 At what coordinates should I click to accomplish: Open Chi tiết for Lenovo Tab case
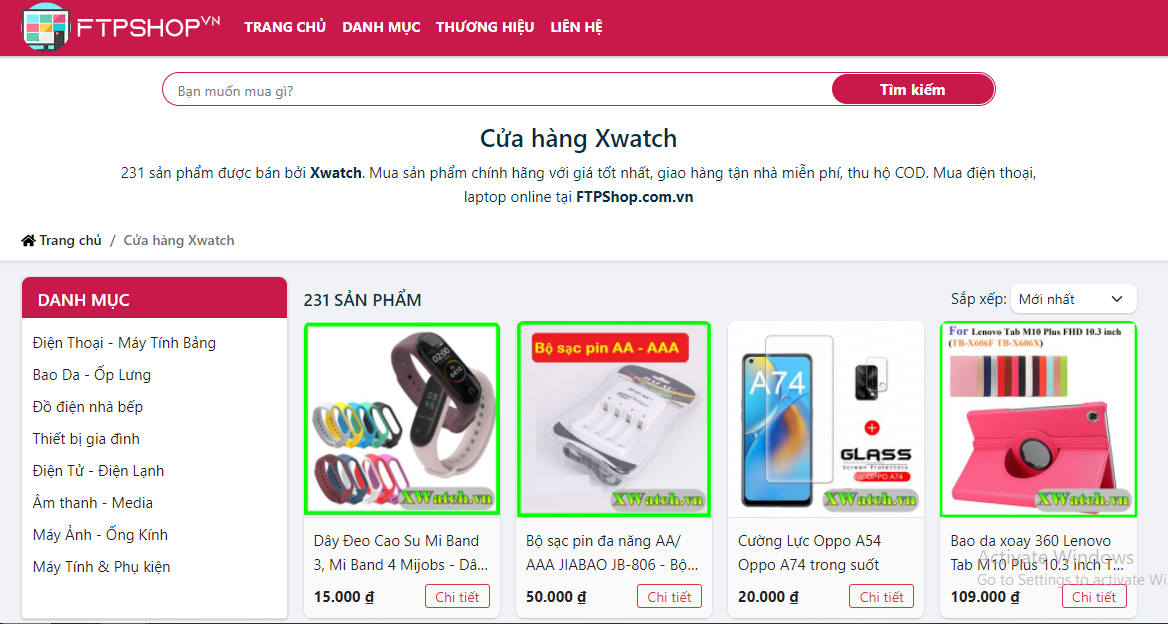[1094, 596]
